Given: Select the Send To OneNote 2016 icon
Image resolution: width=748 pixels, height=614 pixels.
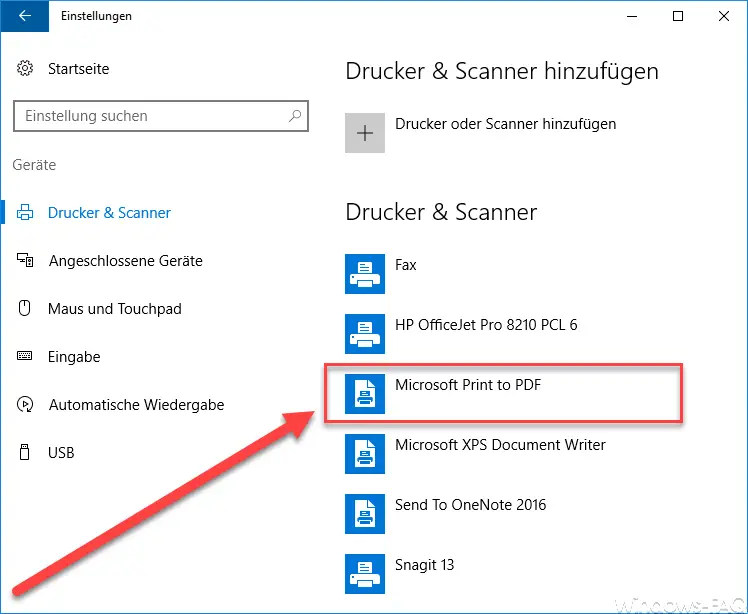Looking at the screenshot, I should point(365,514).
